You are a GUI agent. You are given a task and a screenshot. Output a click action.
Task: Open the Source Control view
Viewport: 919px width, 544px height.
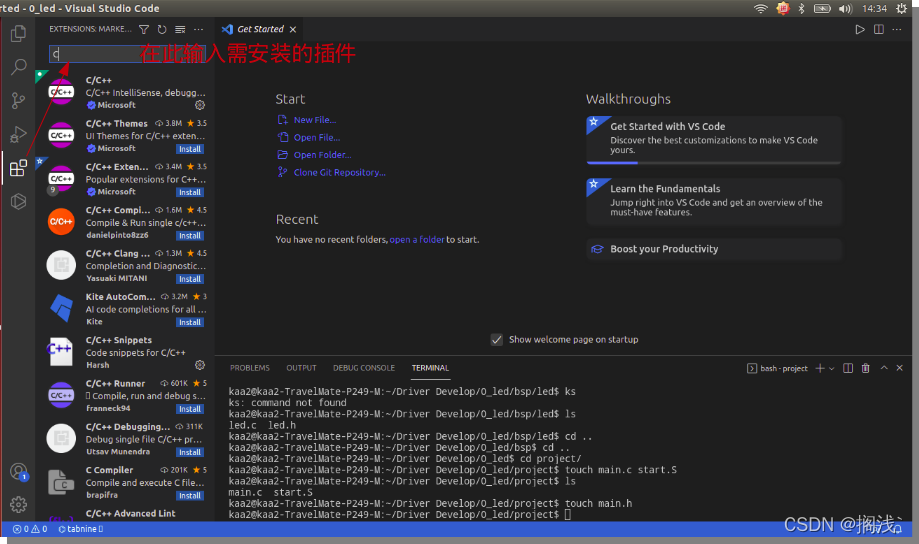18,101
